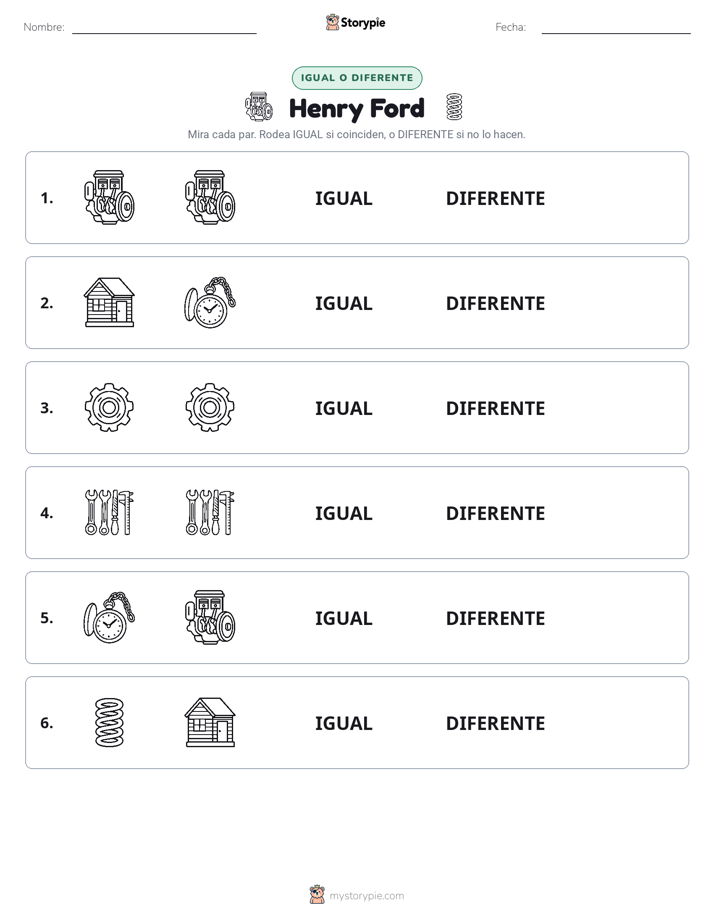Viewport: 714px width, 924px height.
Task: Click the coil spring icon in row 6
Action: [x=110, y=722]
